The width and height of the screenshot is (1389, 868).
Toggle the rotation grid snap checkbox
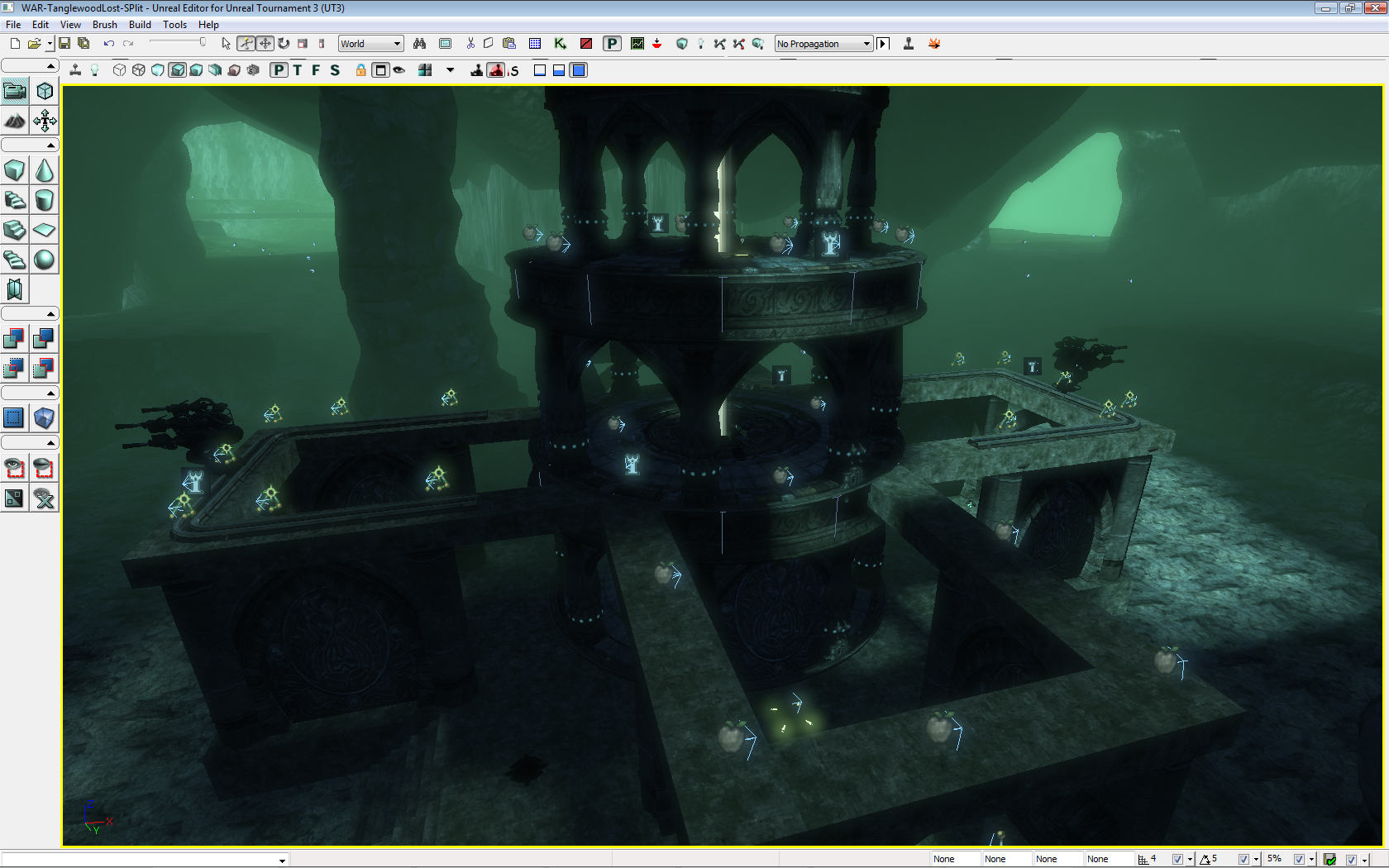pos(1243,860)
